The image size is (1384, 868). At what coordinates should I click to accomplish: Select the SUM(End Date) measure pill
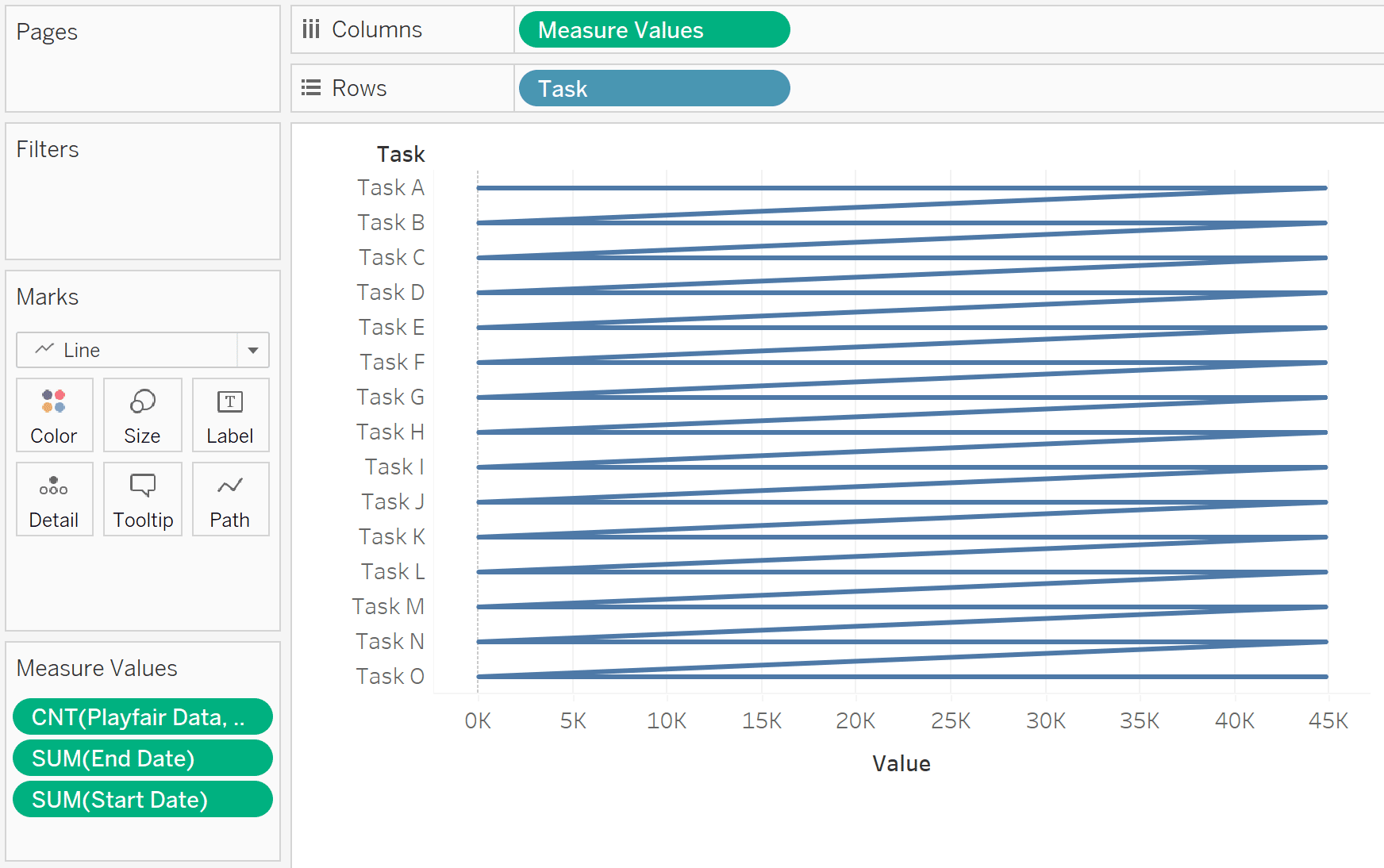click(143, 759)
